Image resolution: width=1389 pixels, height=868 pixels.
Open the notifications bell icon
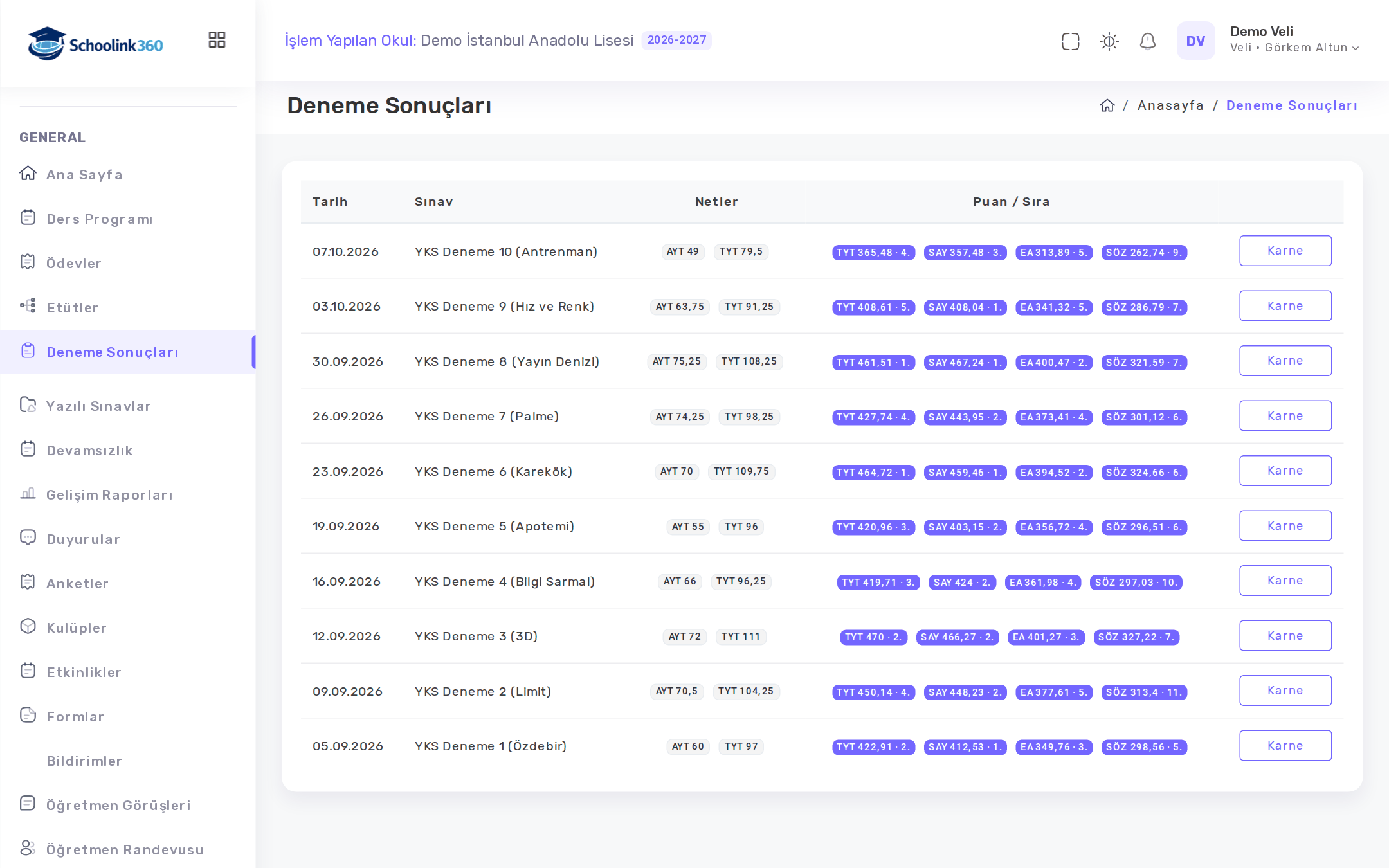pyautogui.click(x=1148, y=42)
